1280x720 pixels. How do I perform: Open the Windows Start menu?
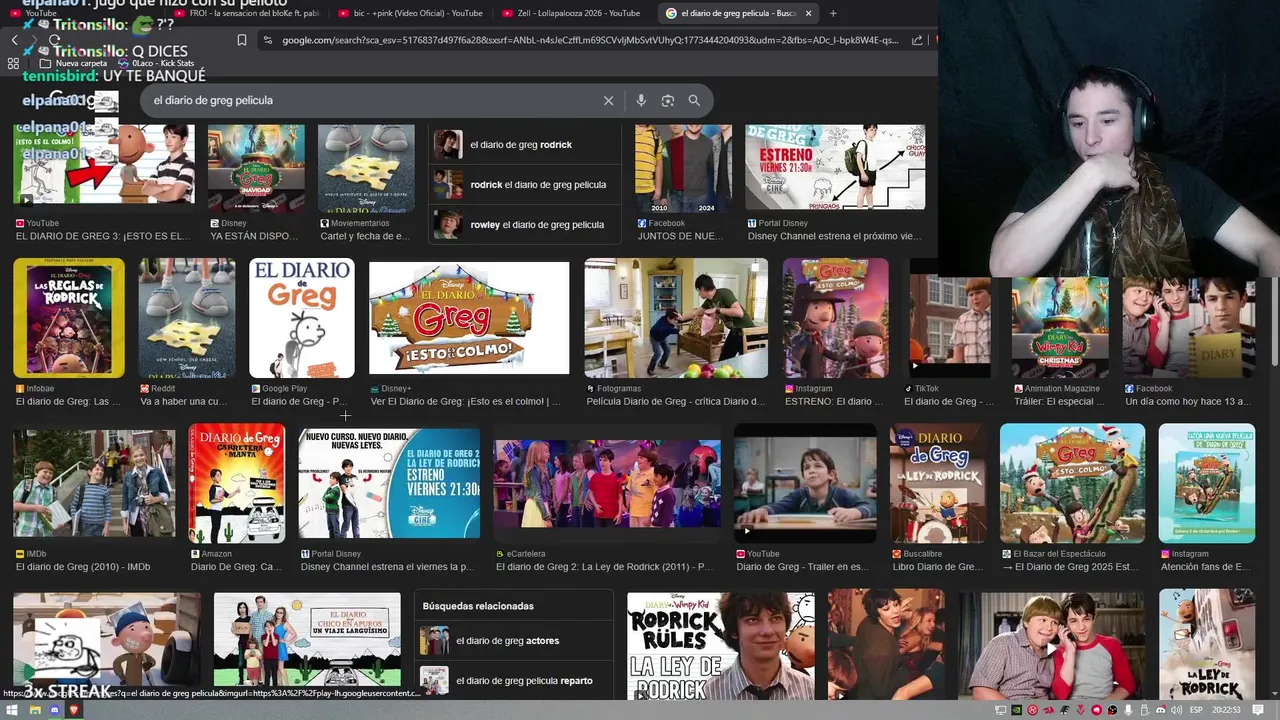click(x=11, y=710)
